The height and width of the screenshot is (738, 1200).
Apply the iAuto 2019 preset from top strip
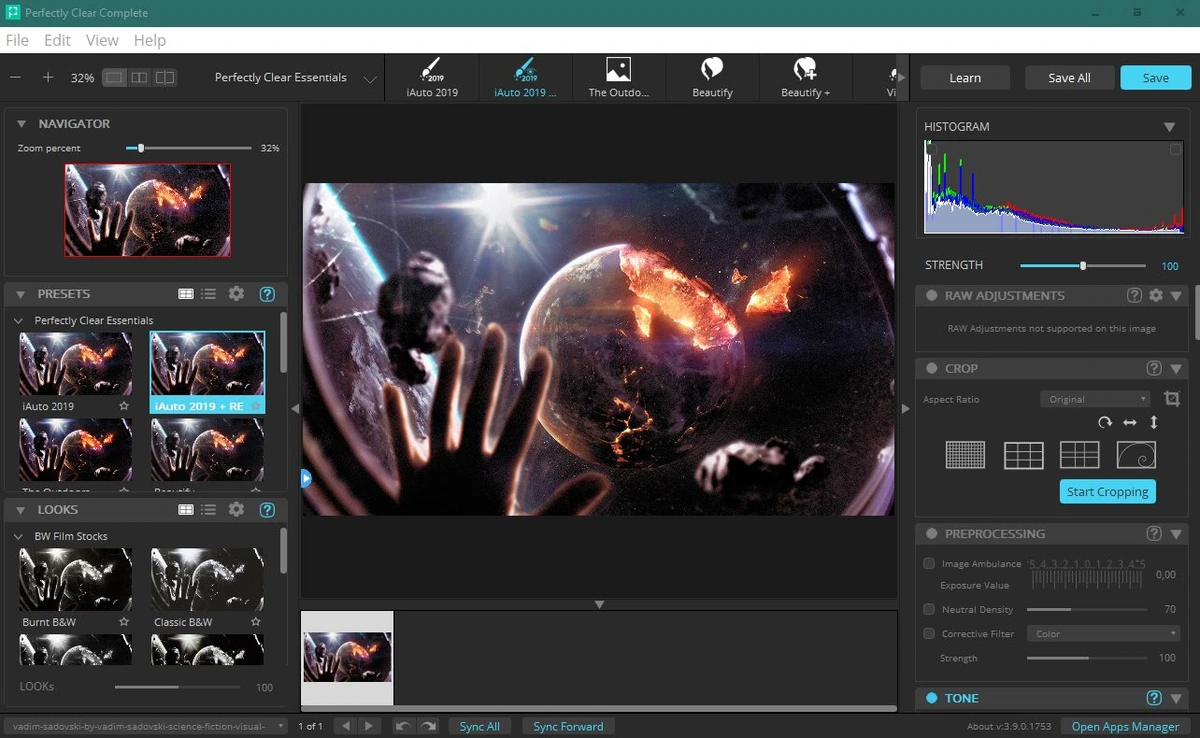(432, 78)
